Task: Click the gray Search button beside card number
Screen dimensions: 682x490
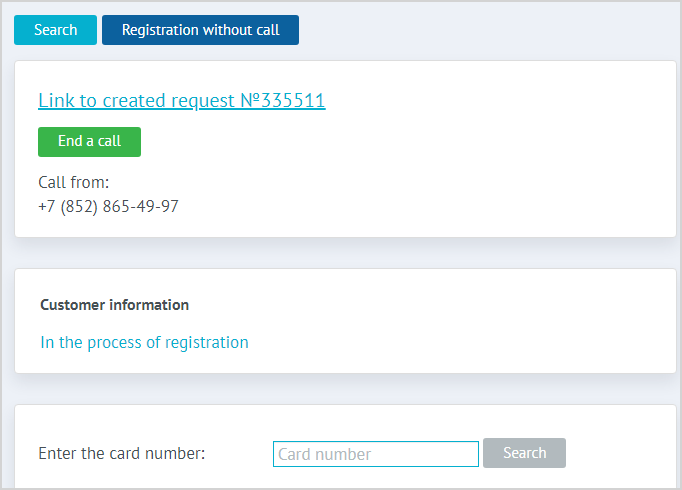Action: tap(524, 453)
